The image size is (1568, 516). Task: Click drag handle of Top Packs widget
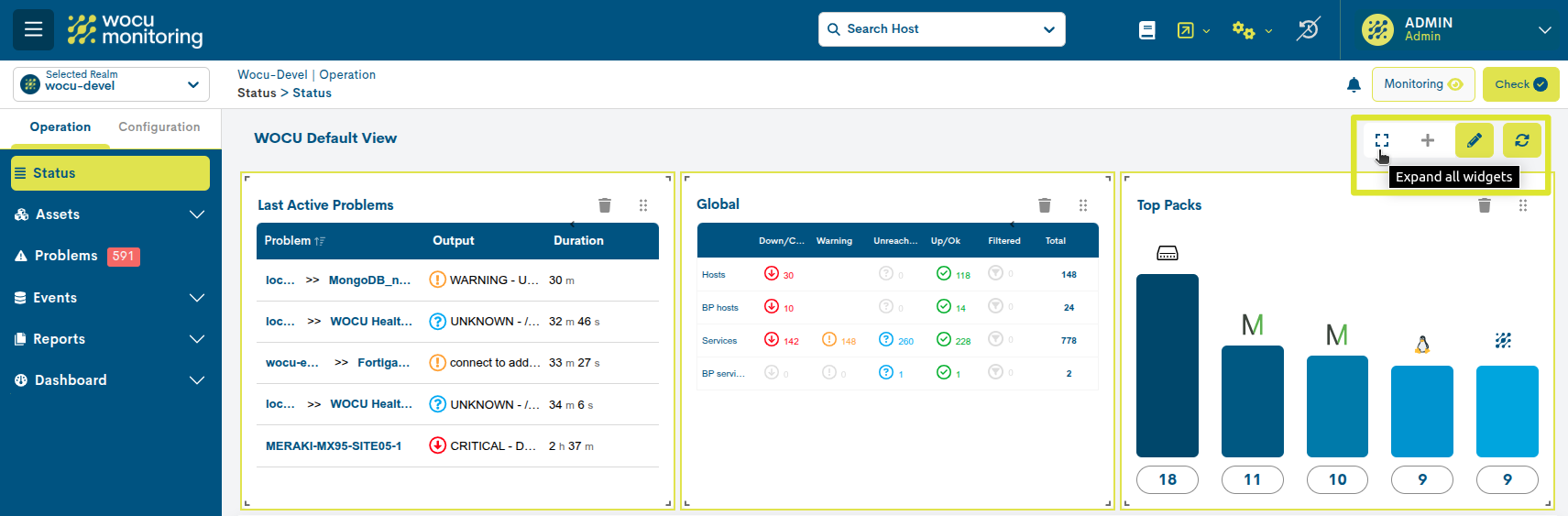(1523, 205)
